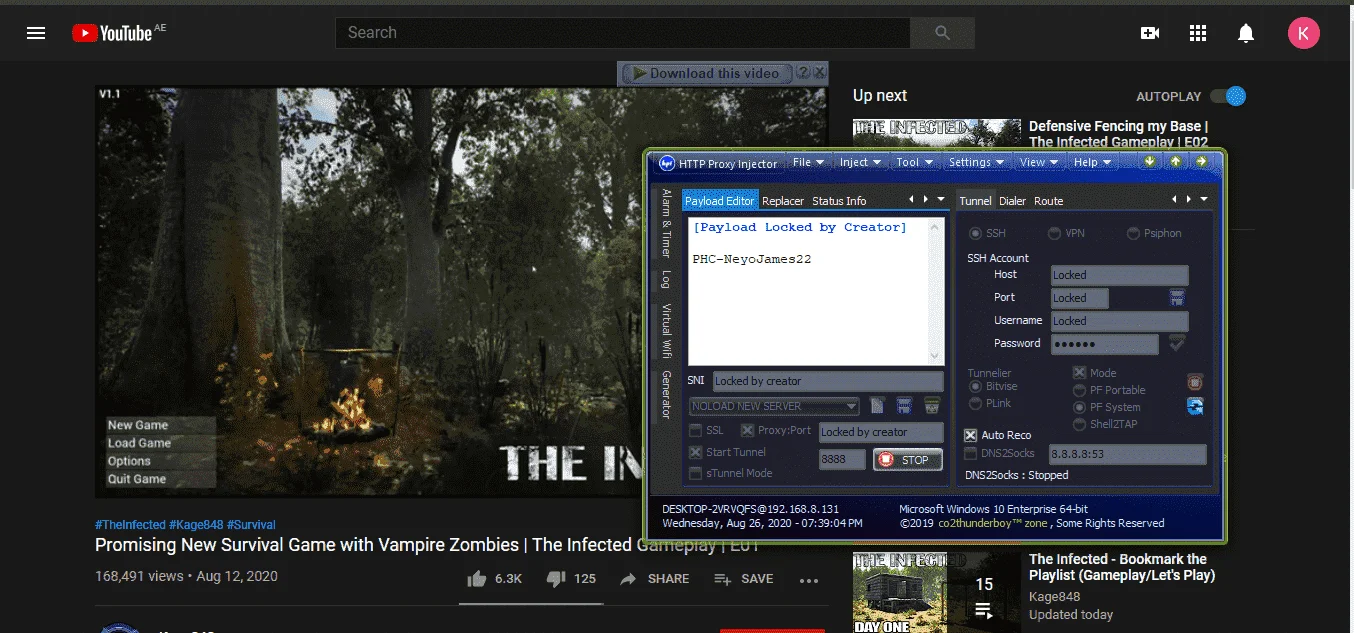Click the blue refresh icon beside PF System
Screen dimensions: 1354x633
pos(1194,406)
